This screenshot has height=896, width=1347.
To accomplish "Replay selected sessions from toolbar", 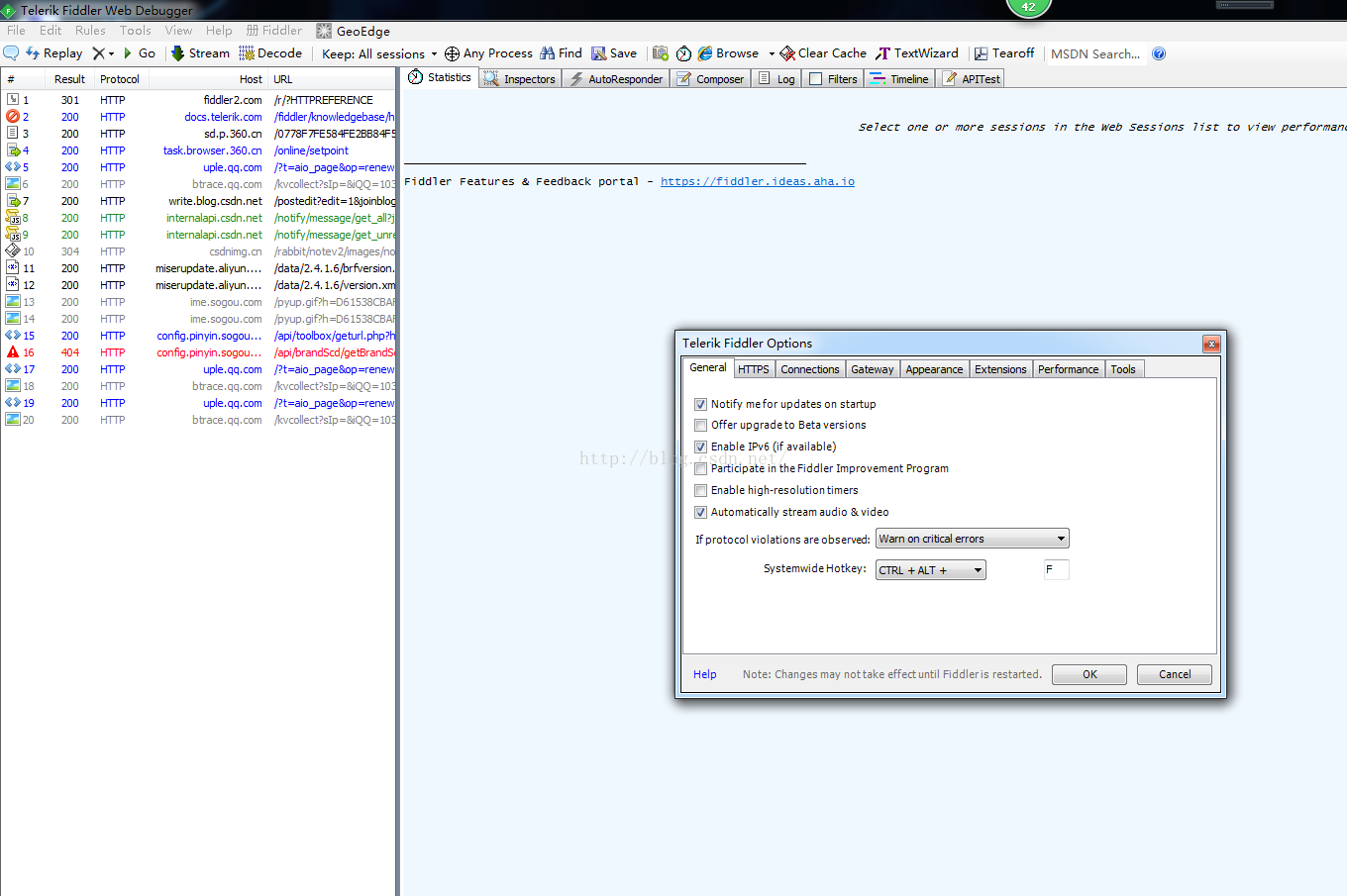I will point(53,53).
